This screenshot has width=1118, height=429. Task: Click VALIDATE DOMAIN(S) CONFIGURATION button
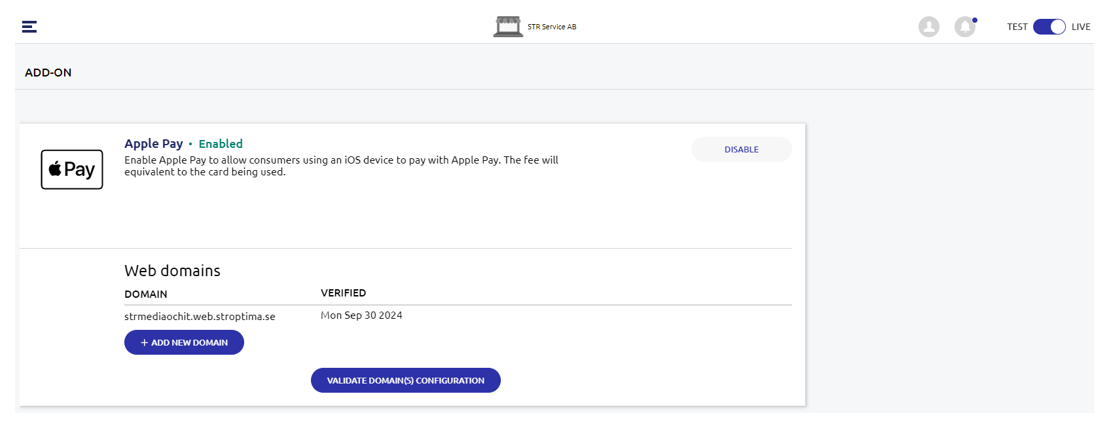(406, 381)
